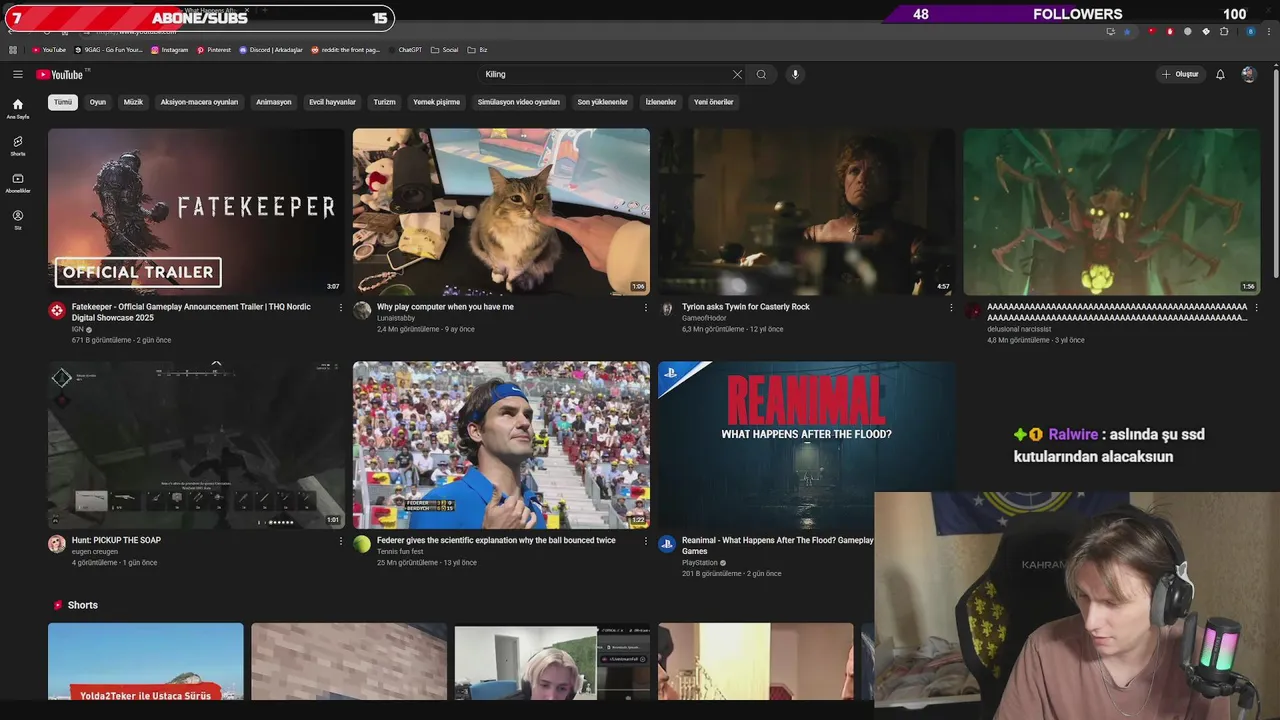Click the IGN channel avatar
This screenshot has width=1280, height=720.
[57, 311]
